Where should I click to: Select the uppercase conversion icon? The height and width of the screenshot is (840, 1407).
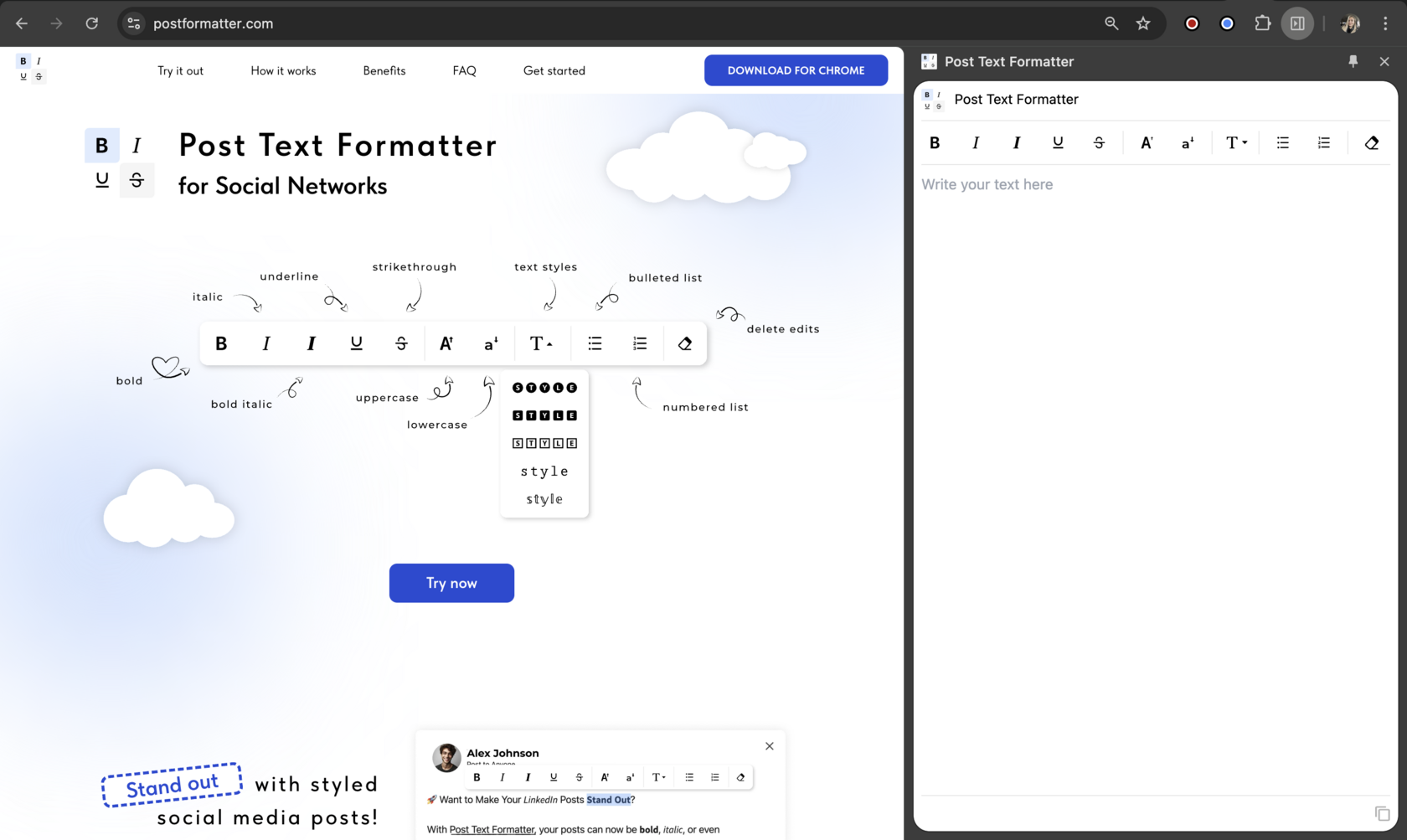(1146, 142)
